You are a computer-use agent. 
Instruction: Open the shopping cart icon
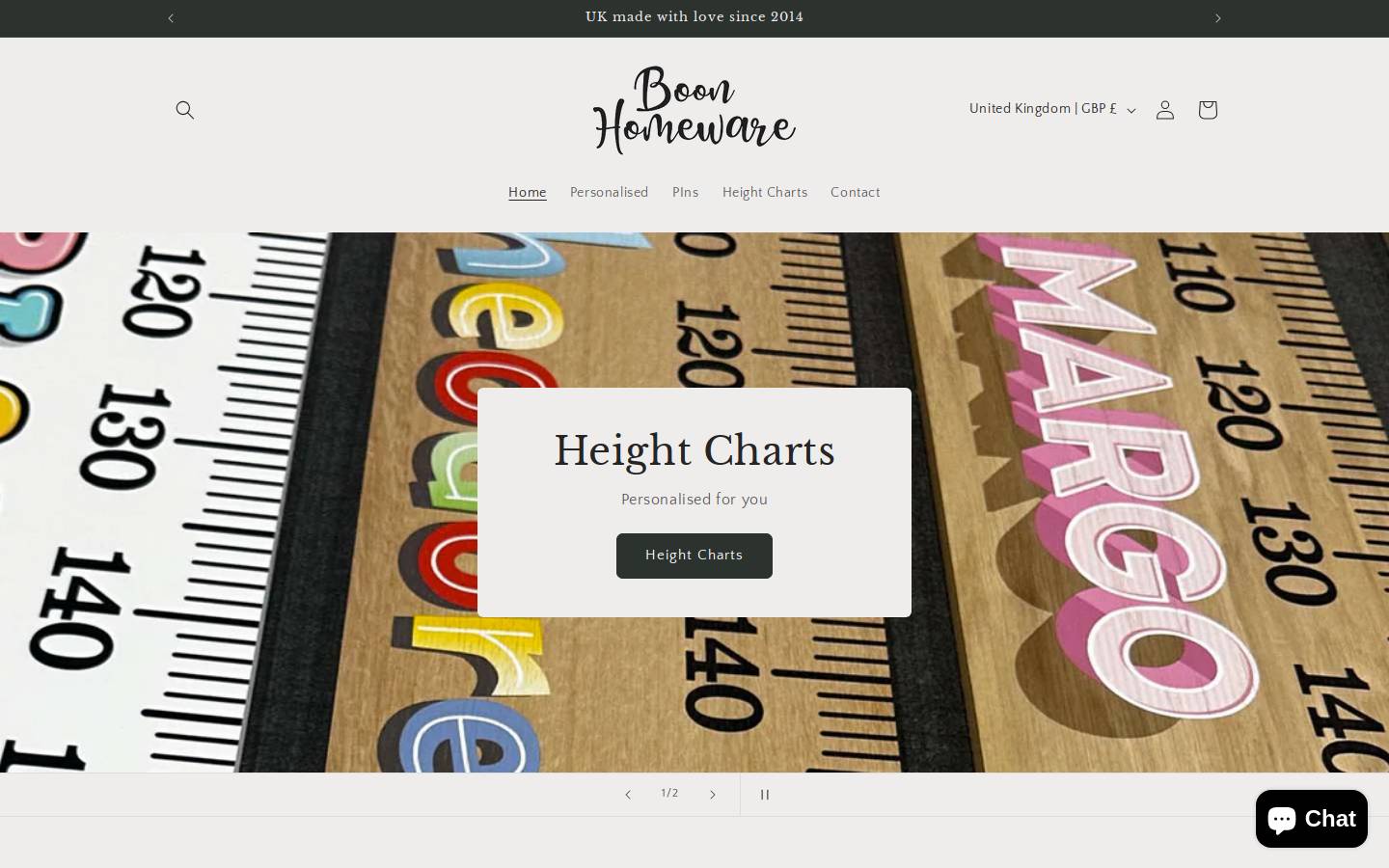(x=1208, y=110)
